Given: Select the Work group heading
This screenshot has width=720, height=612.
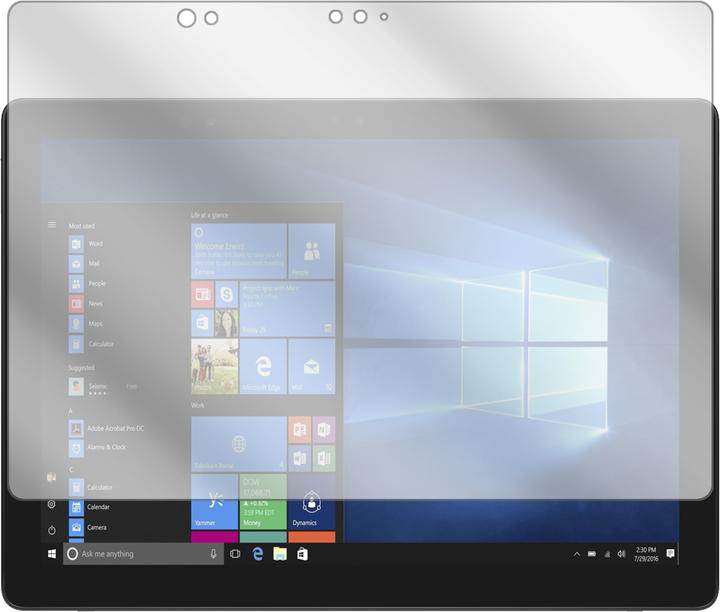Looking at the screenshot, I should pos(197,405).
